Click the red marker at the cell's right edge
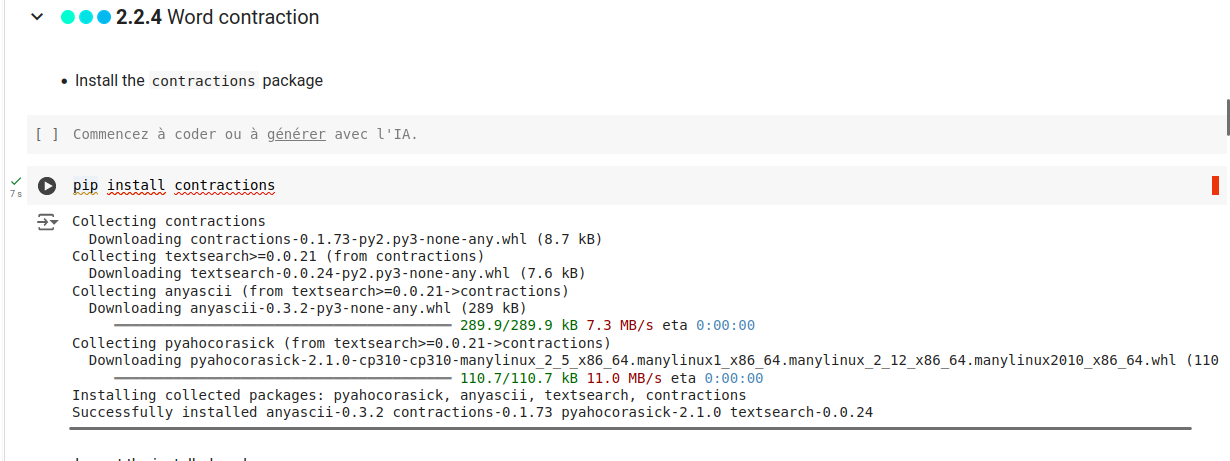1230x461 pixels. click(x=1215, y=185)
